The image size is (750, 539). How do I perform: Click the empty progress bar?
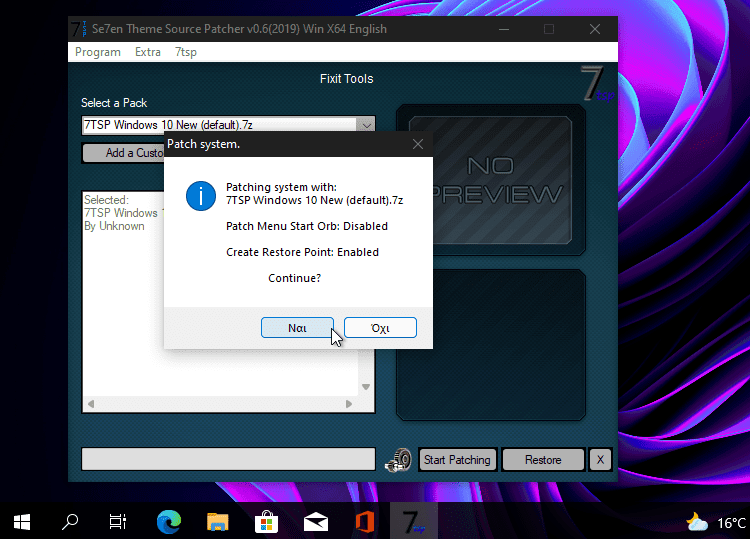[x=228, y=459]
